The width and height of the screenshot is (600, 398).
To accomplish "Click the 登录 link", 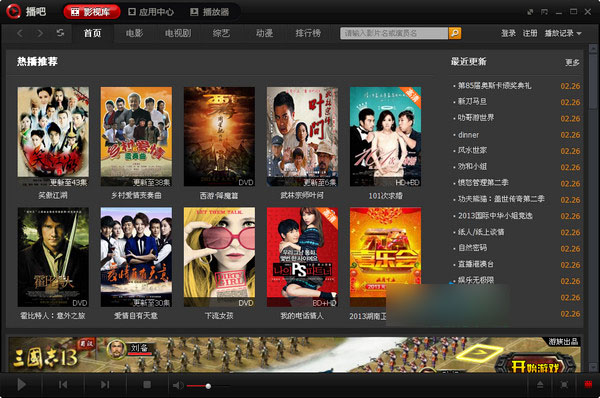I will 508,33.
